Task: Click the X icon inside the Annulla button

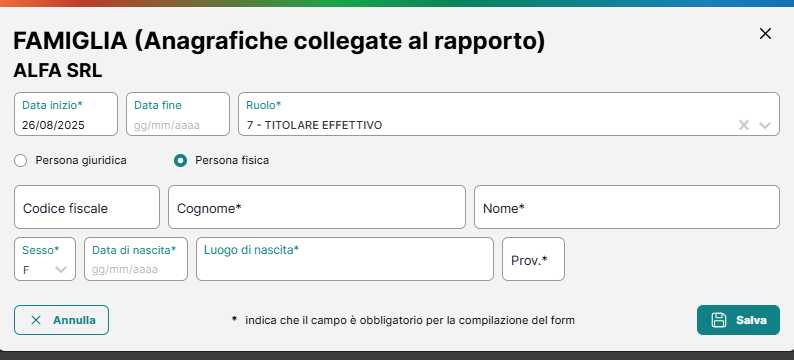Action: click(x=36, y=320)
